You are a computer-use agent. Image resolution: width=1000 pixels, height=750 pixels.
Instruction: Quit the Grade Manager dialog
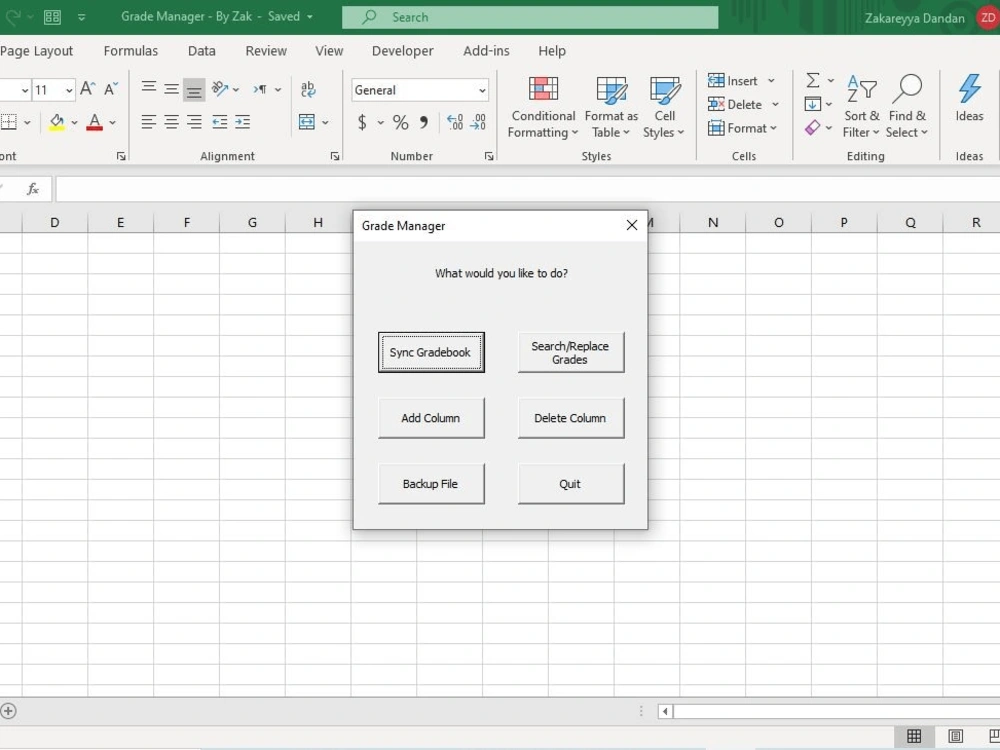click(570, 483)
